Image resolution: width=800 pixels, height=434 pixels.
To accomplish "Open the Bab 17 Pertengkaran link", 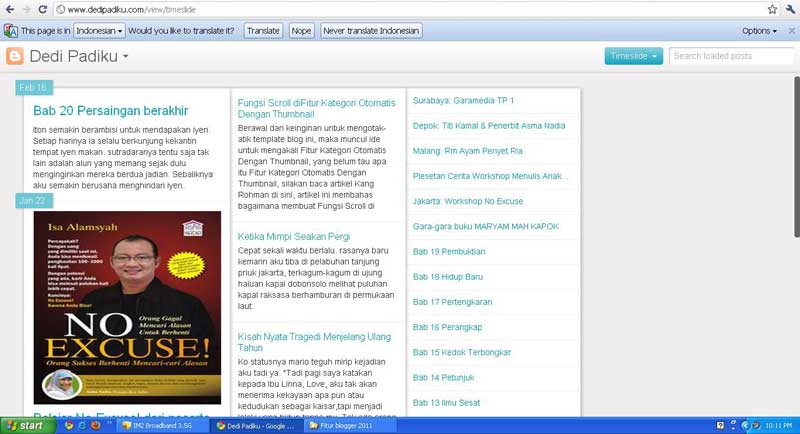I will pyautogui.click(x=453, y=302).
